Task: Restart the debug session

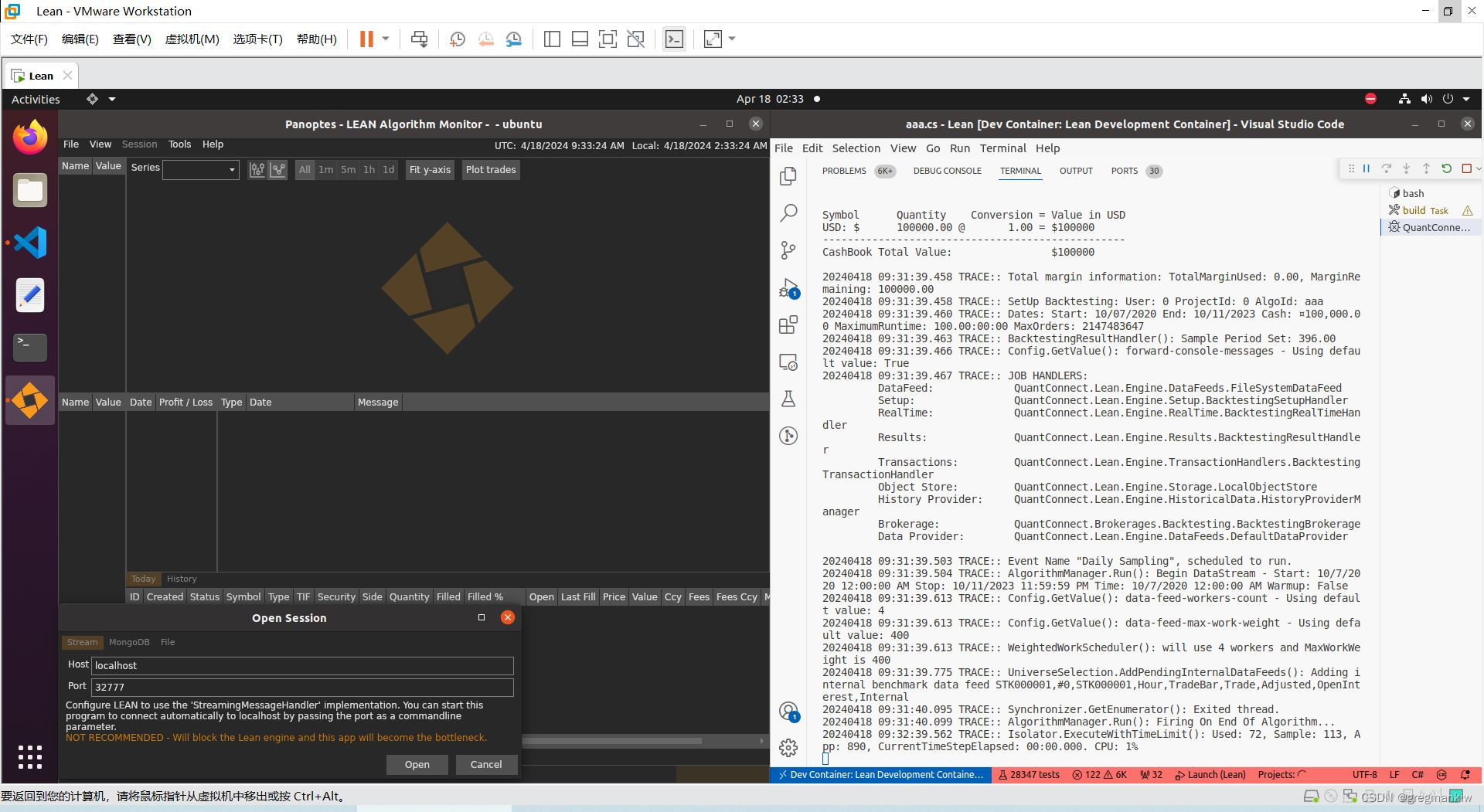Action: [x=1447, y=168]
